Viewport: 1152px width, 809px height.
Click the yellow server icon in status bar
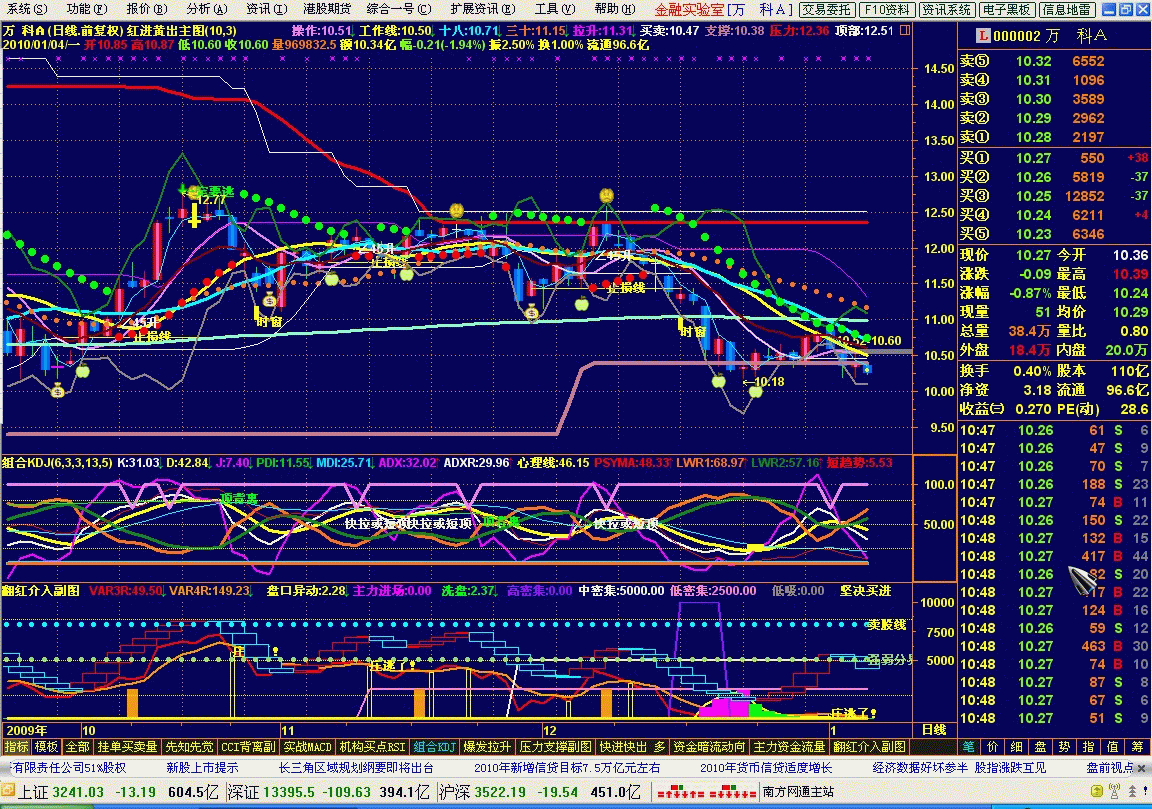[1097, 791]
